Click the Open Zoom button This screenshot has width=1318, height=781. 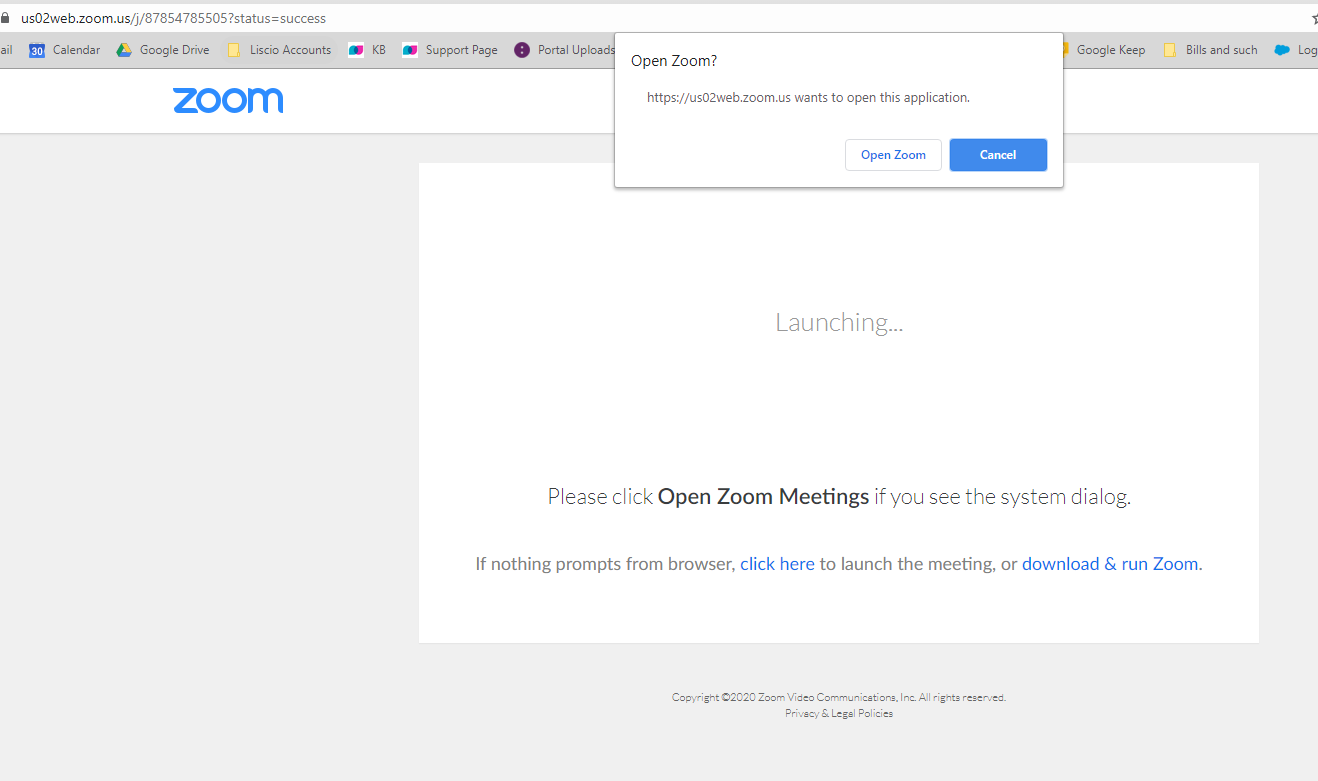[x=893, y=155]
